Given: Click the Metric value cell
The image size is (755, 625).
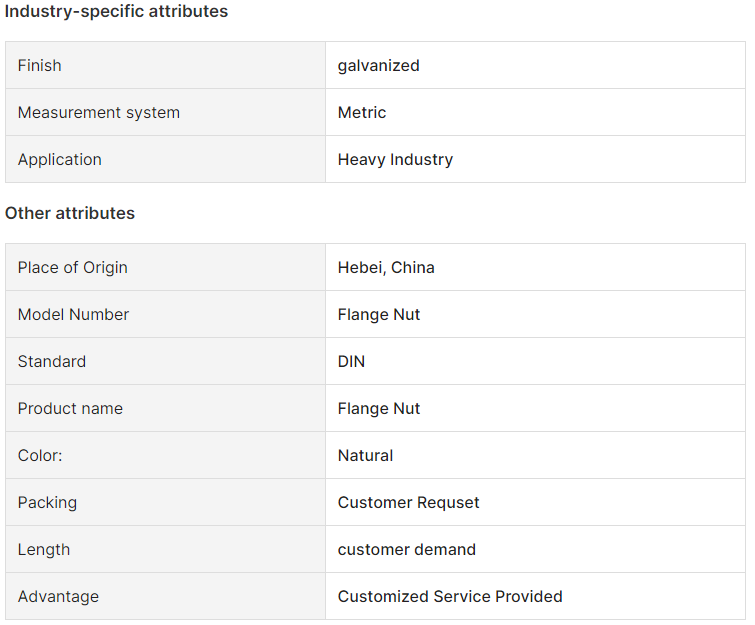Looking at the screenshot, I should 535,112.
